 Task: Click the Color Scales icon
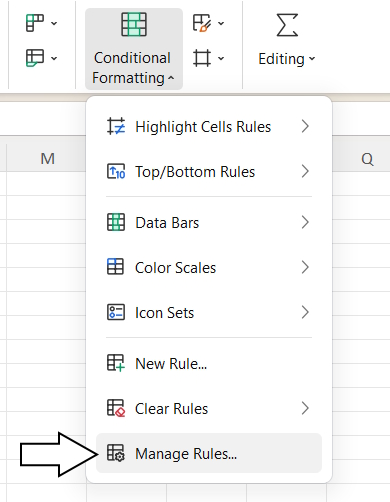tap(115, 267)
